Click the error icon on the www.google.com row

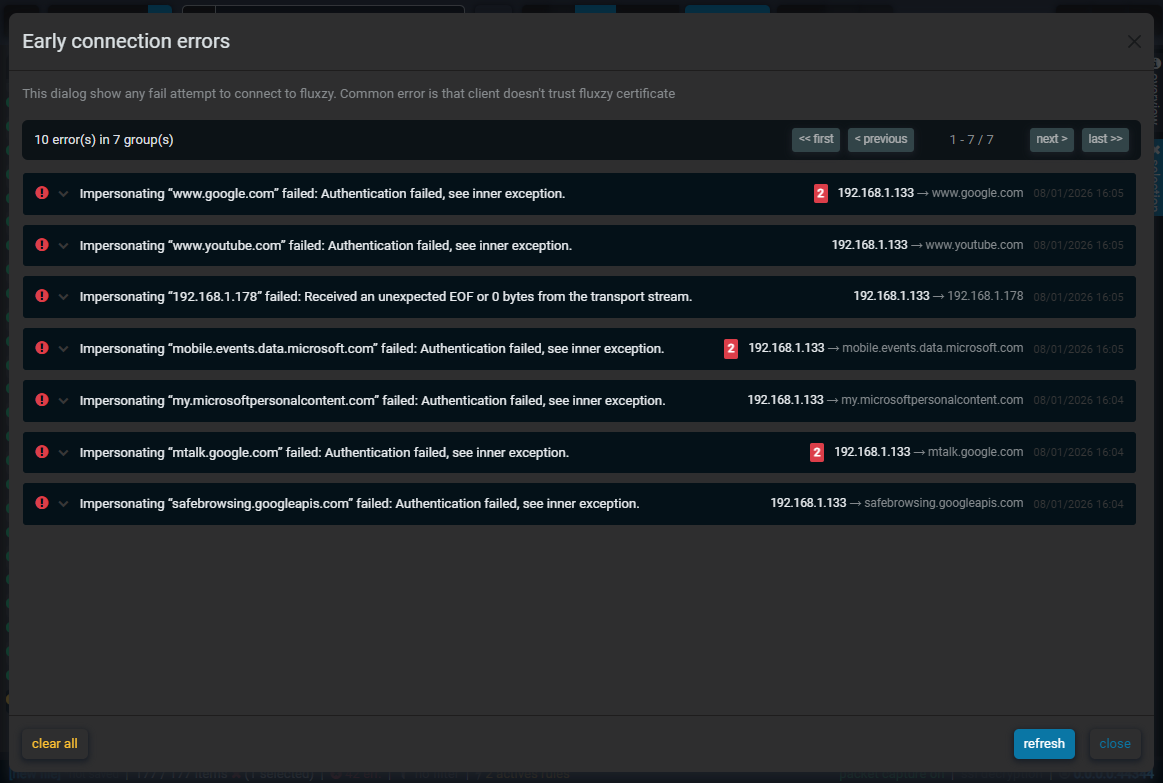coord(41,192)
